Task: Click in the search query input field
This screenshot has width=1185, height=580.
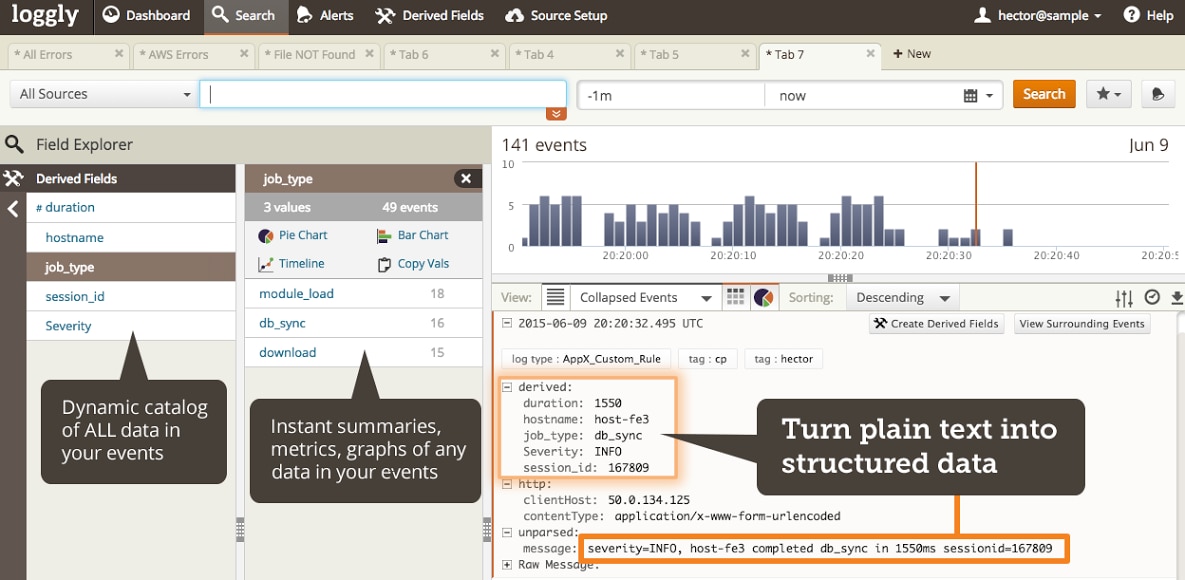Action: point(383,95)
